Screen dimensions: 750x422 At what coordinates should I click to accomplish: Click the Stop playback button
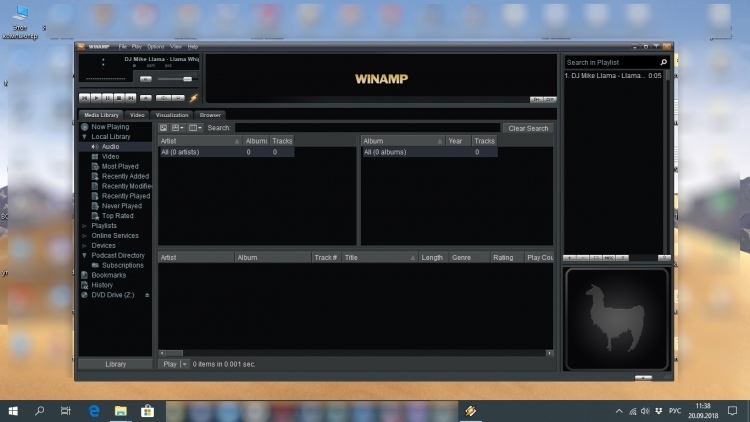tap(120, 98)
